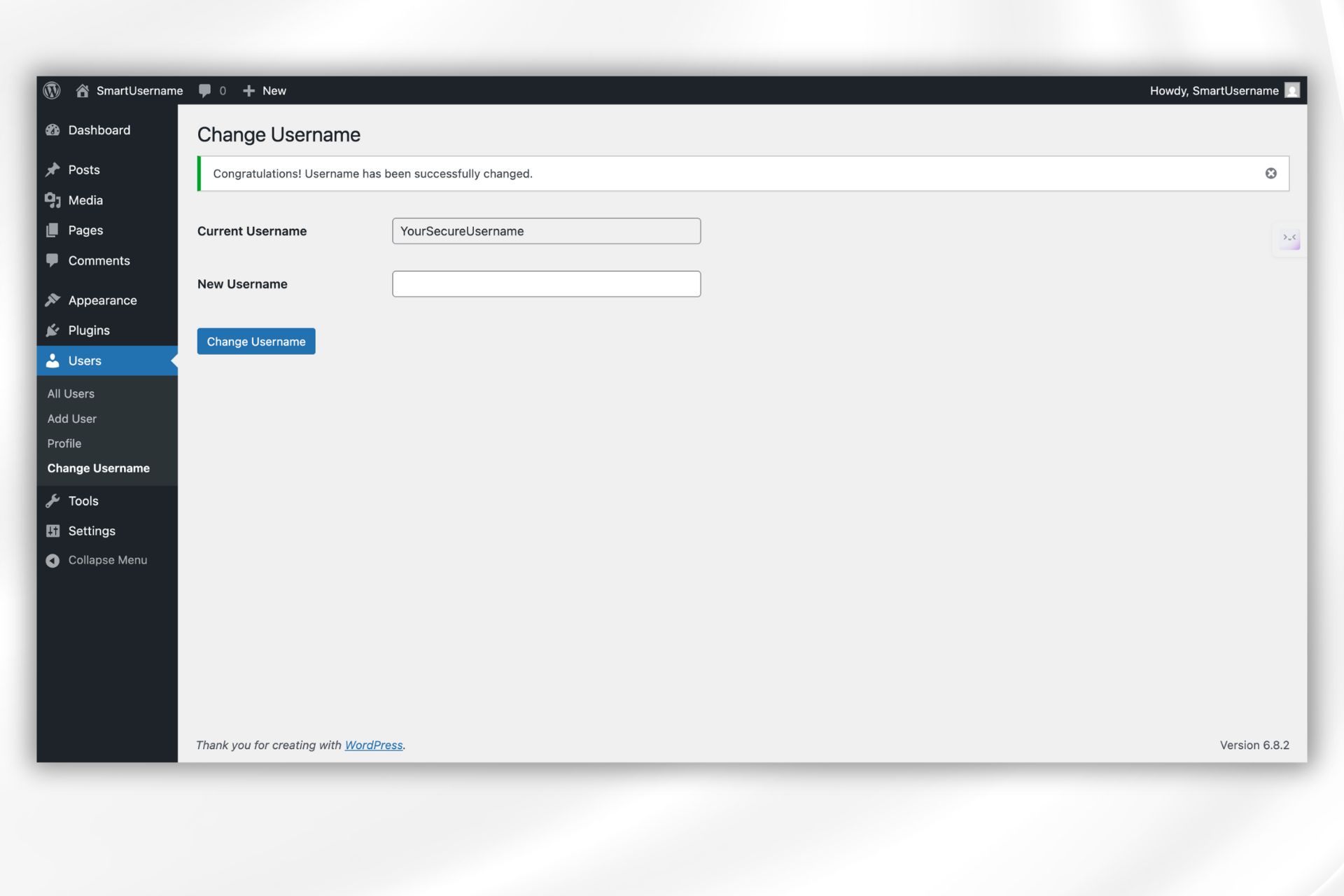1344x896 pixels.
Task: Open the site home icon
Action: [83, 91]
